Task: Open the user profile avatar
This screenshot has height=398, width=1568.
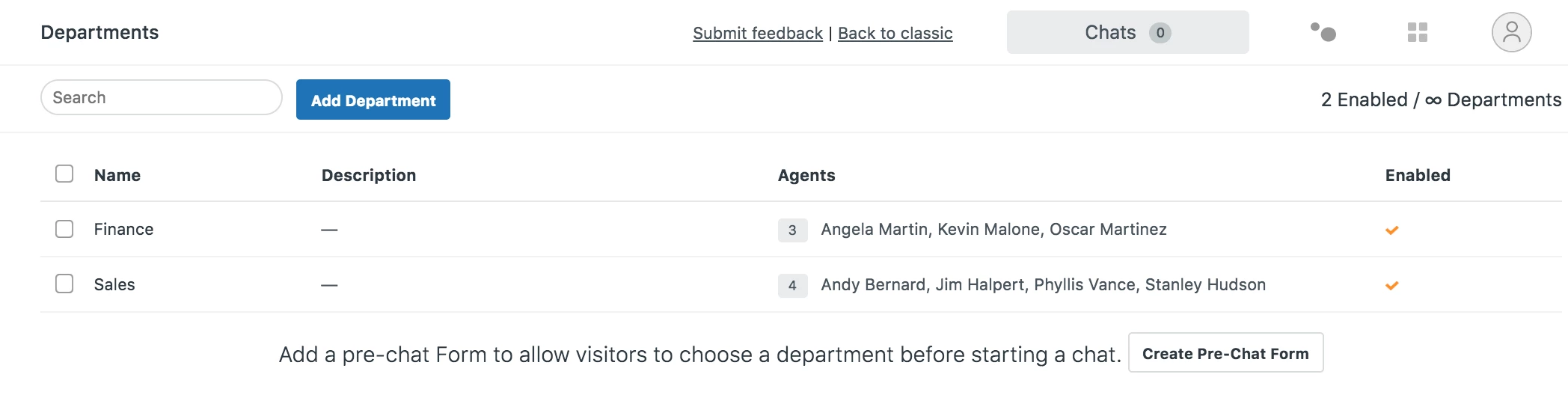Action: pyautogui.click(x=1511, y=32)
